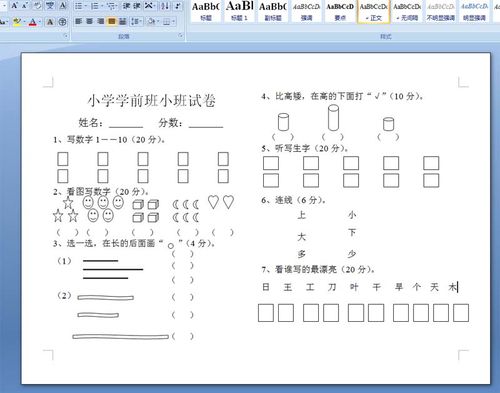Click the character 大 in 连线
Viewport: 500px width, 393px height.
click(x=302, y=237)
